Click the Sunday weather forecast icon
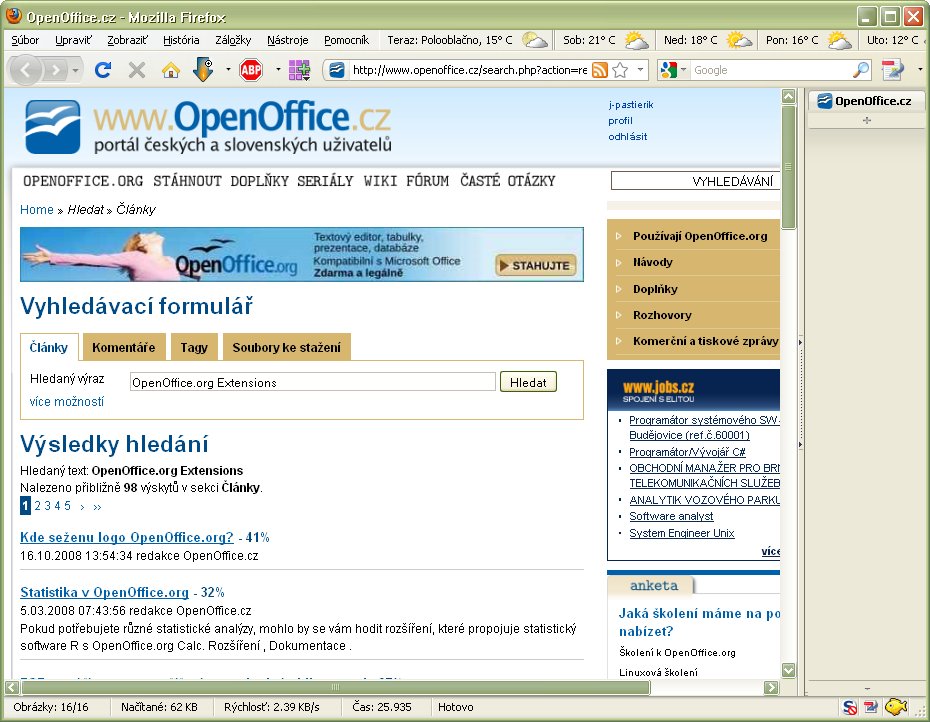Screen dimensions: 930x722 point(739,40)
